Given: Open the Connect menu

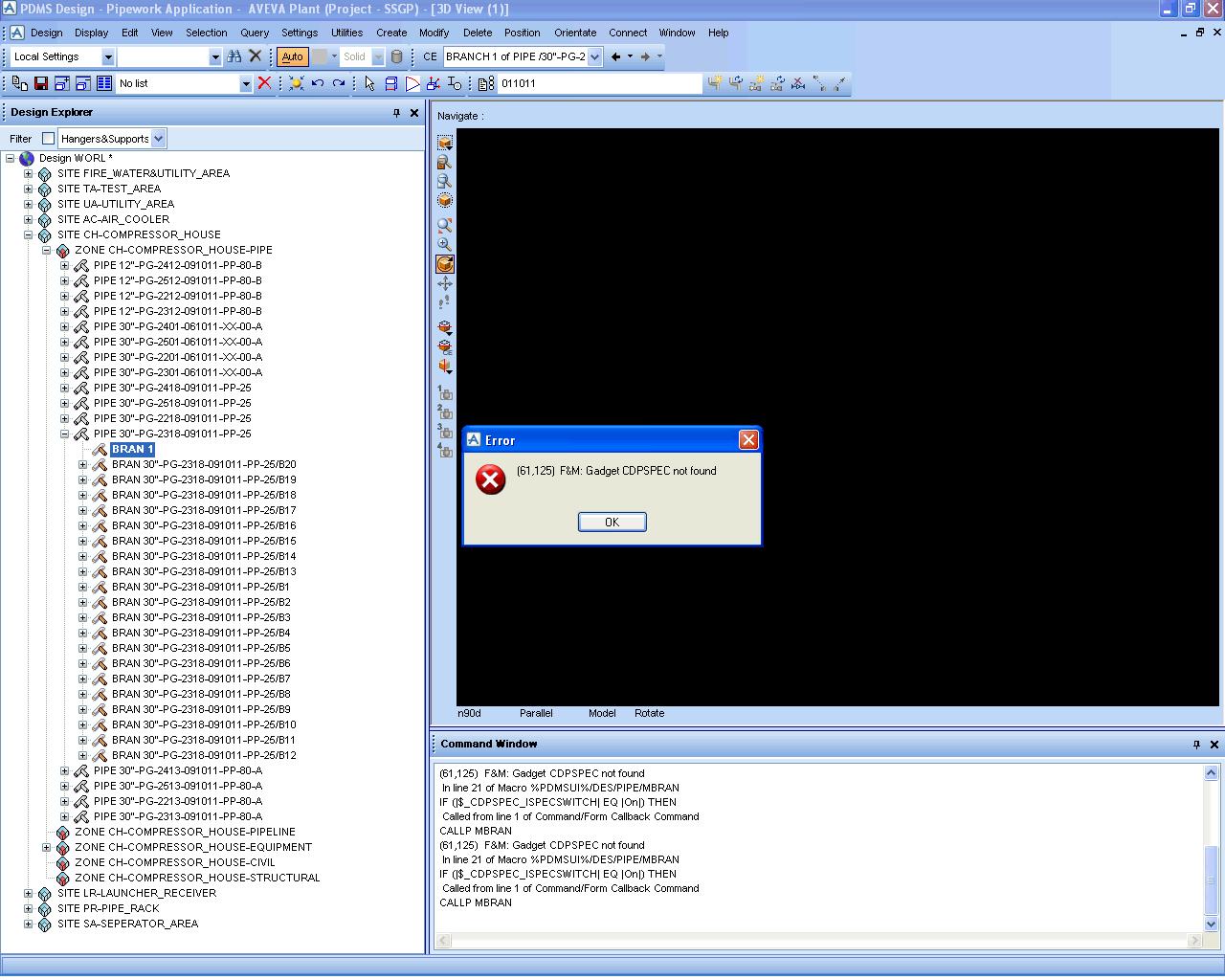Looking at the screenshot, I should coord(628,33).
